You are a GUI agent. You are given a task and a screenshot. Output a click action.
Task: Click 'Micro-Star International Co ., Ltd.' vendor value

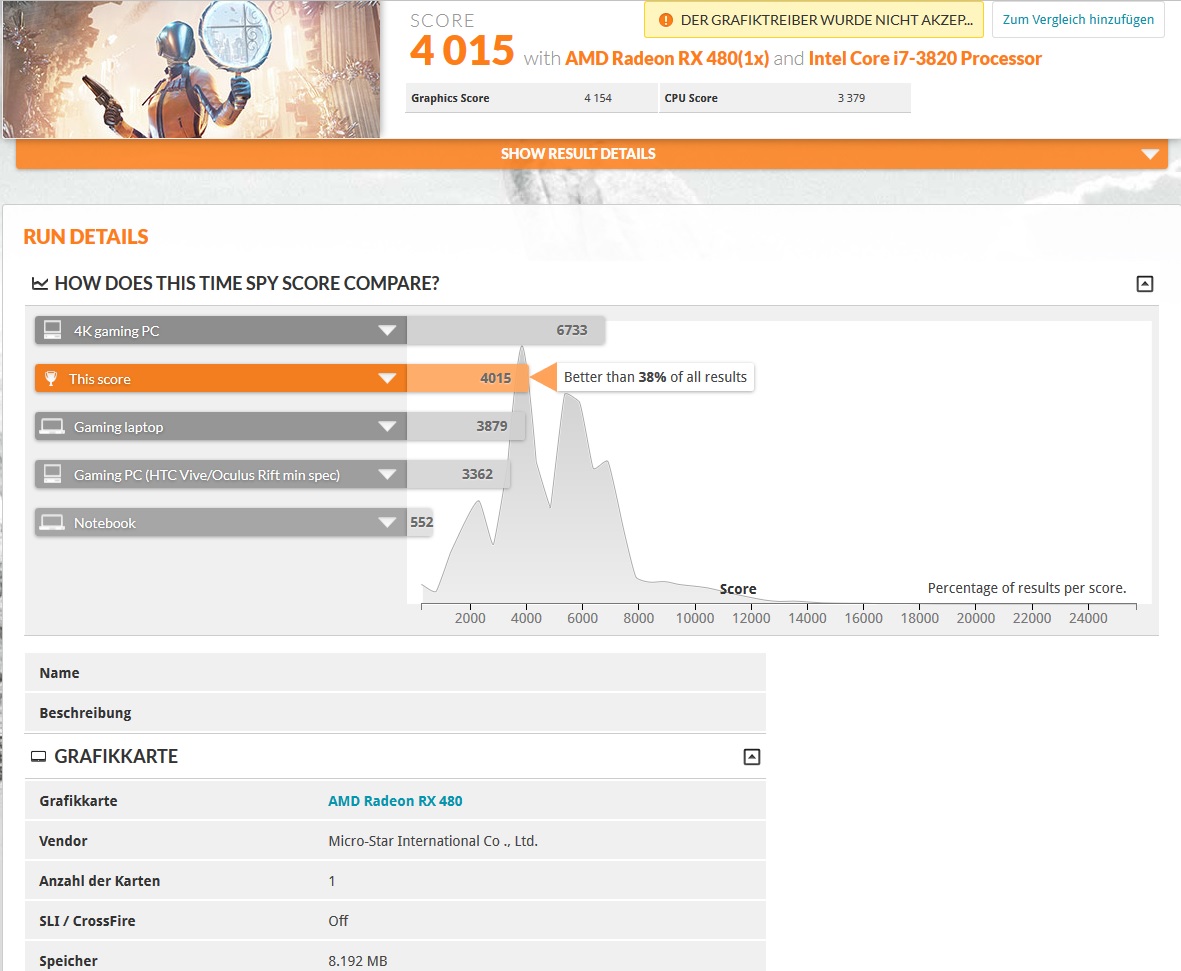tap(433, 841)
